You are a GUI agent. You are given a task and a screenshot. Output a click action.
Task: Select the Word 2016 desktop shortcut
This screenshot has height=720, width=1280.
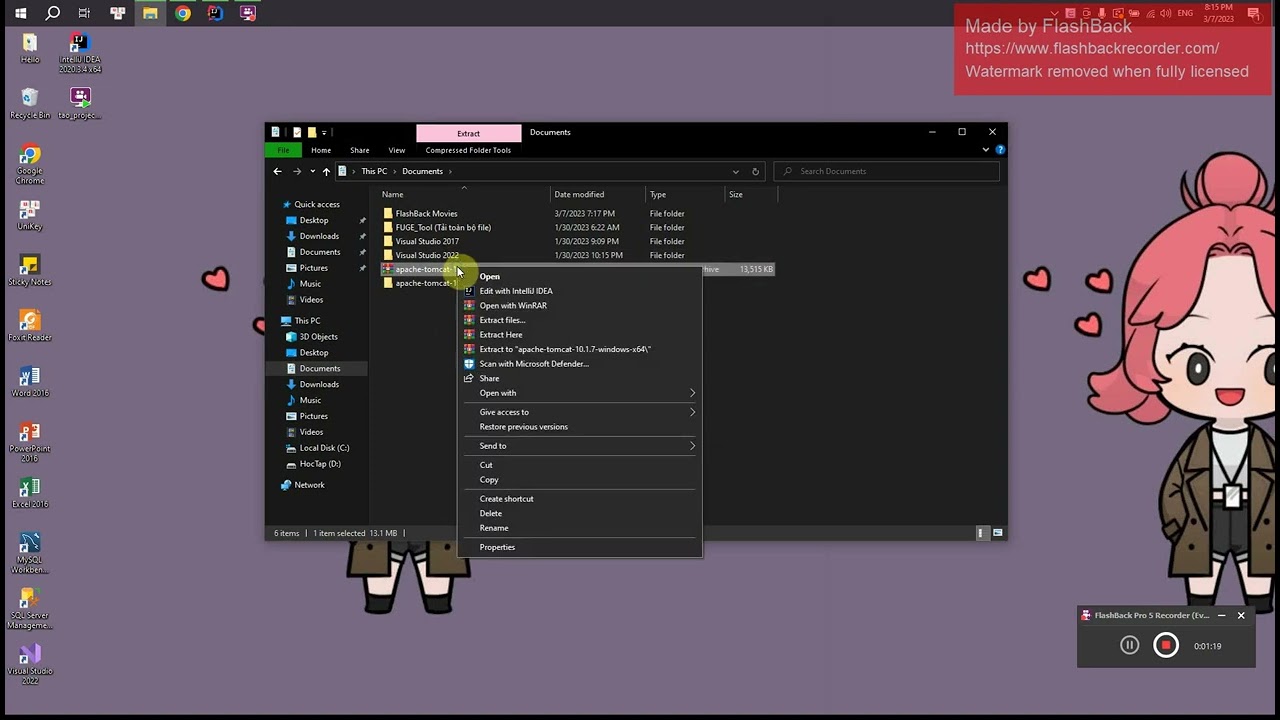[x=30, y=381]
